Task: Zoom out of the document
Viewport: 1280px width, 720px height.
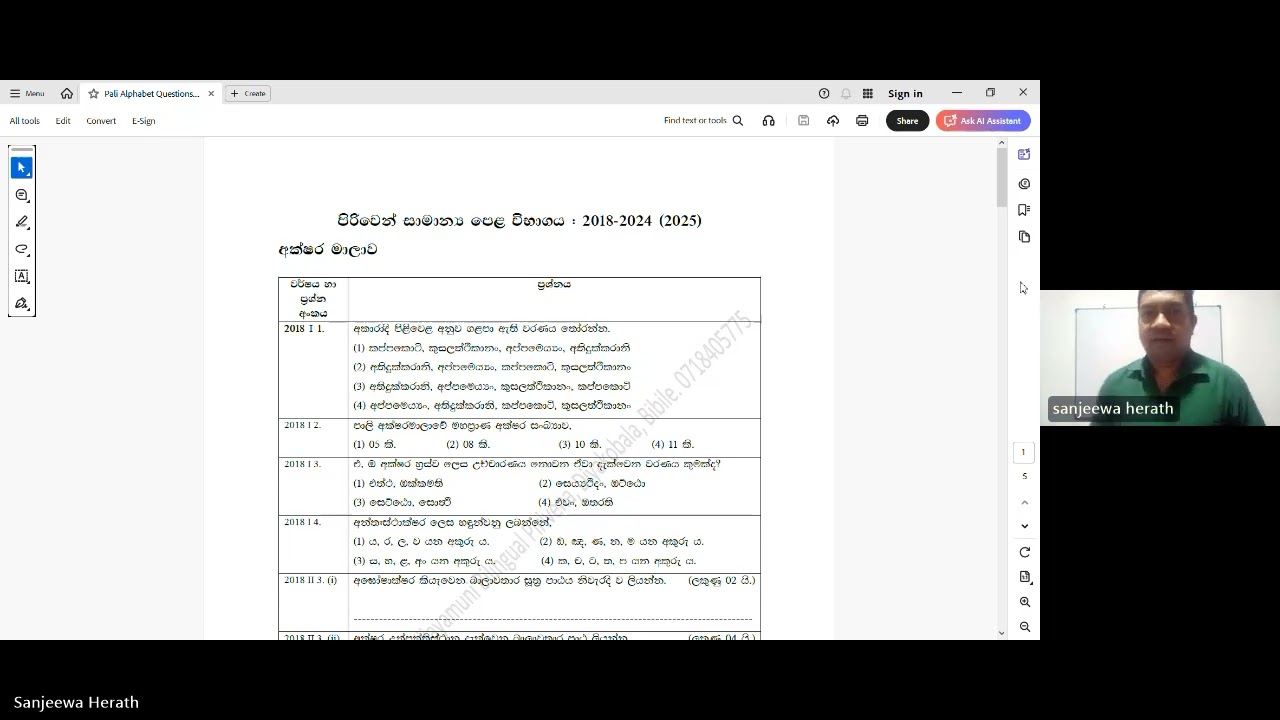Action: (x=1024, y=627)
